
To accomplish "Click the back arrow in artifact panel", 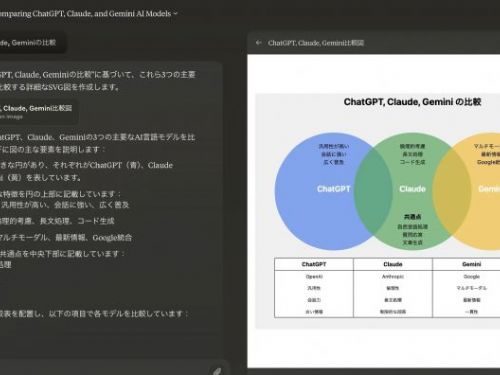I will click(258, 43).
